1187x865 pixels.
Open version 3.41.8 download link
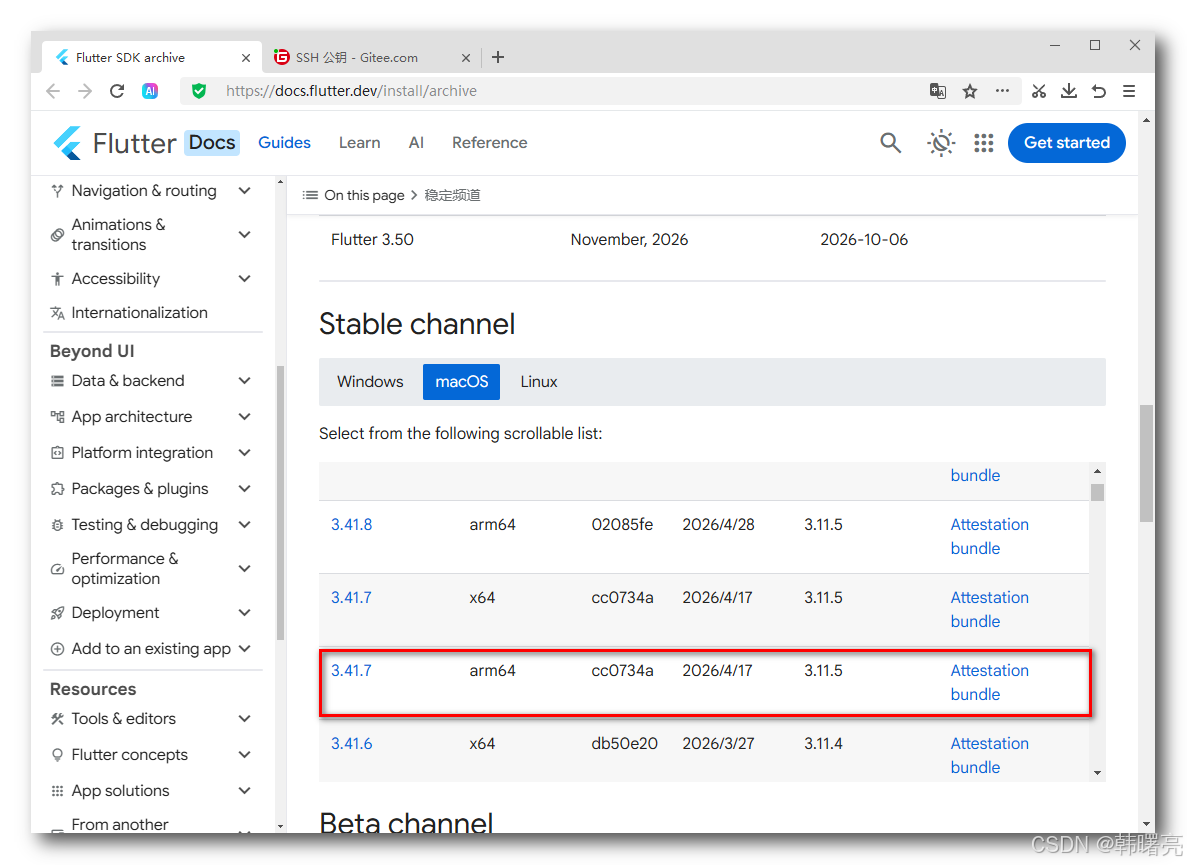pyautogui.click(x=351, y=524)
